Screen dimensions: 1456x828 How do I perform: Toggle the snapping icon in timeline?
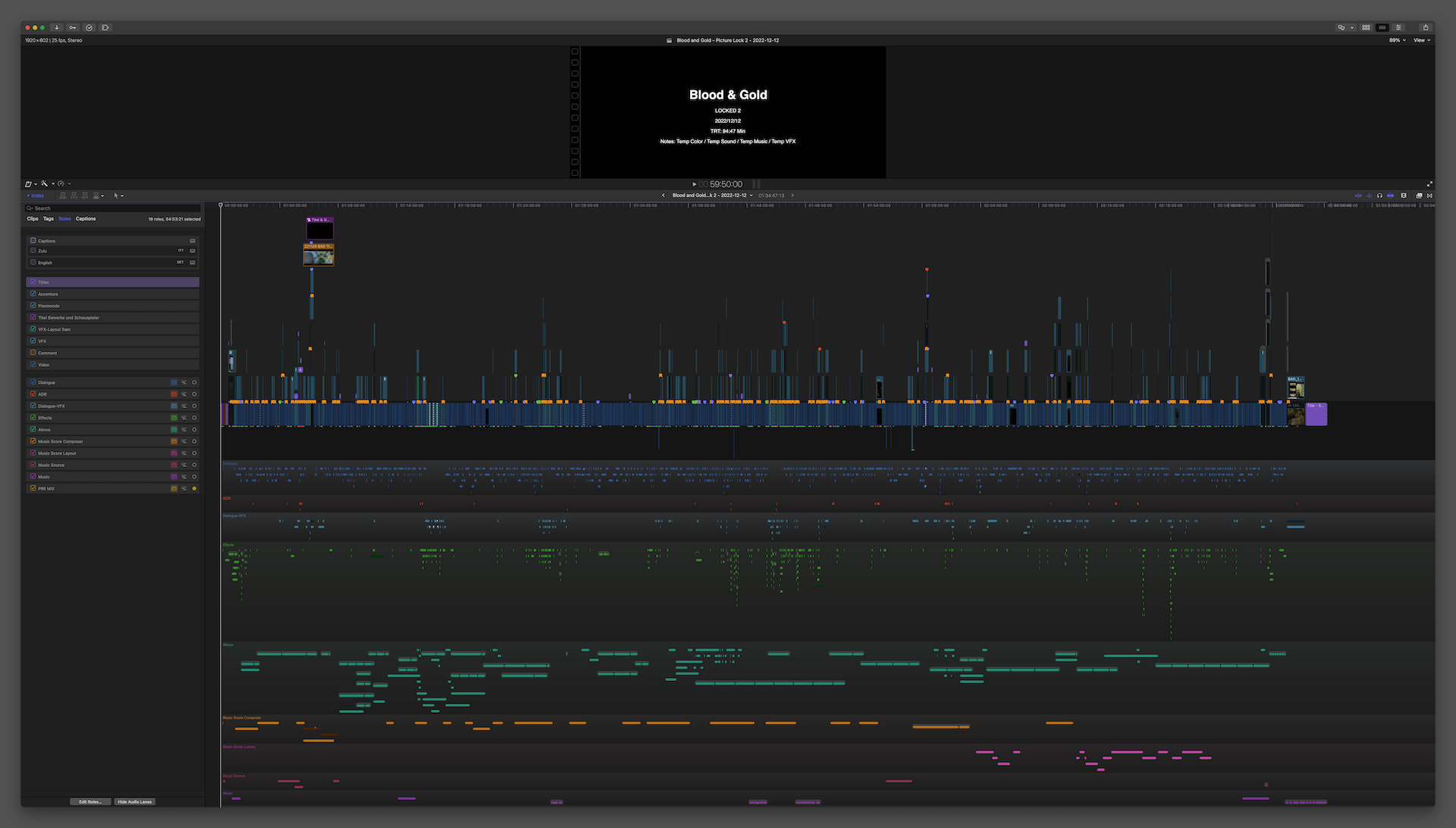pos(1390,196)
